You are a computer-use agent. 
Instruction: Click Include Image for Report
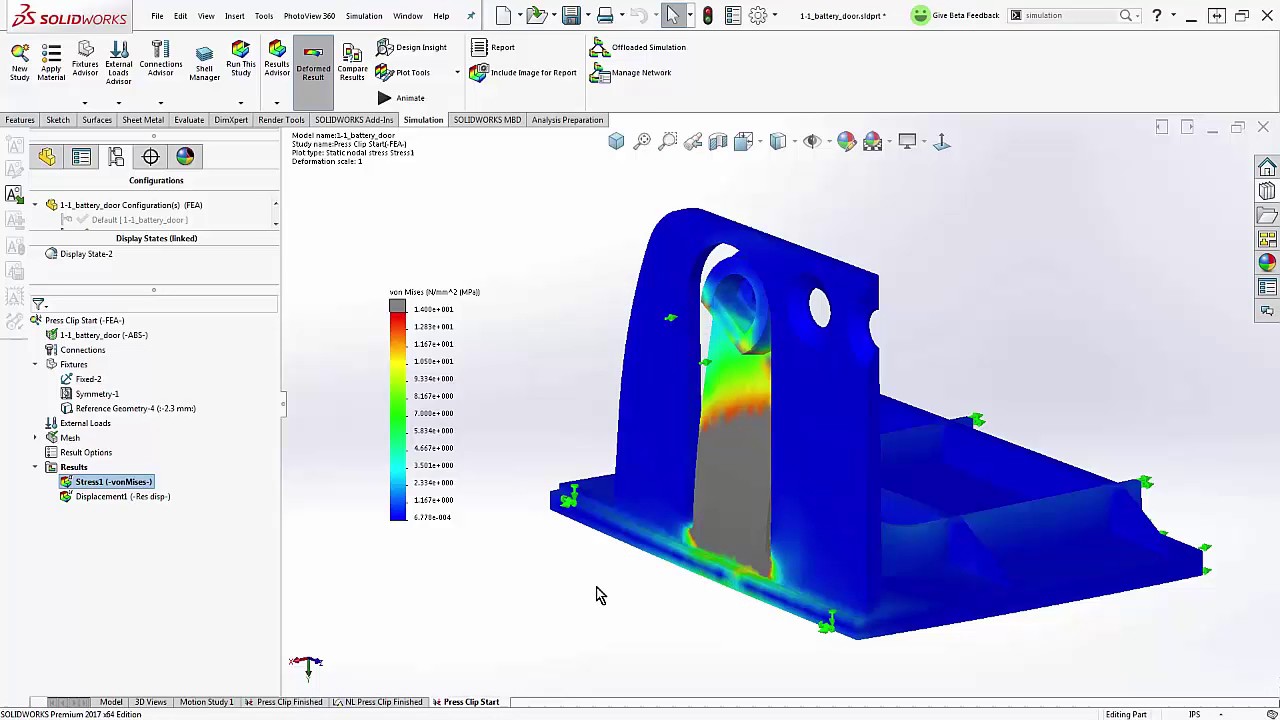point(523,72)
